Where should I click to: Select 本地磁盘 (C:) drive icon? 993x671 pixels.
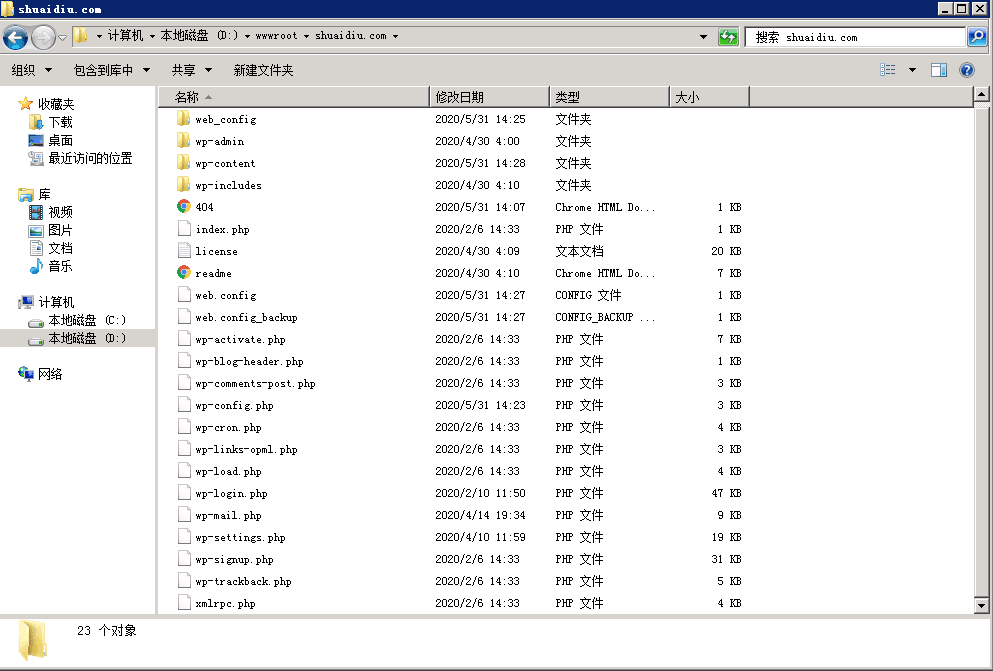(36, 321)
